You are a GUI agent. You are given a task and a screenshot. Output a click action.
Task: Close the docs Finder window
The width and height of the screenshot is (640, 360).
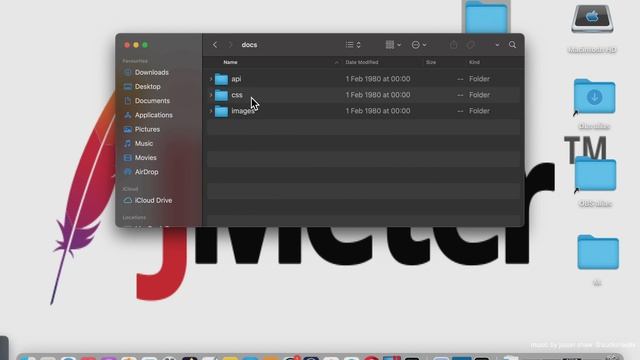127,45
